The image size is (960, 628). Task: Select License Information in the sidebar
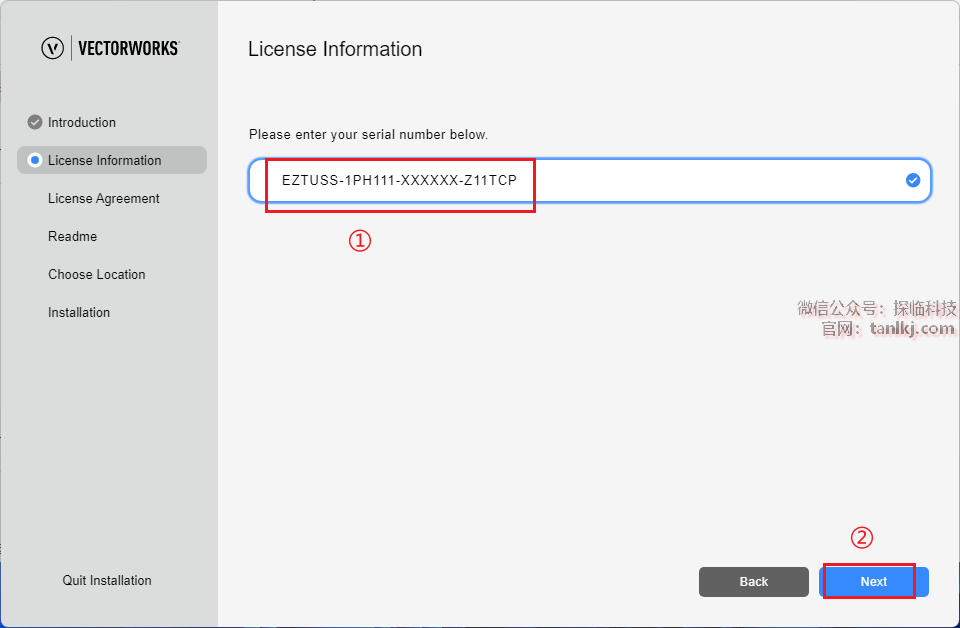tap(104, 160)
